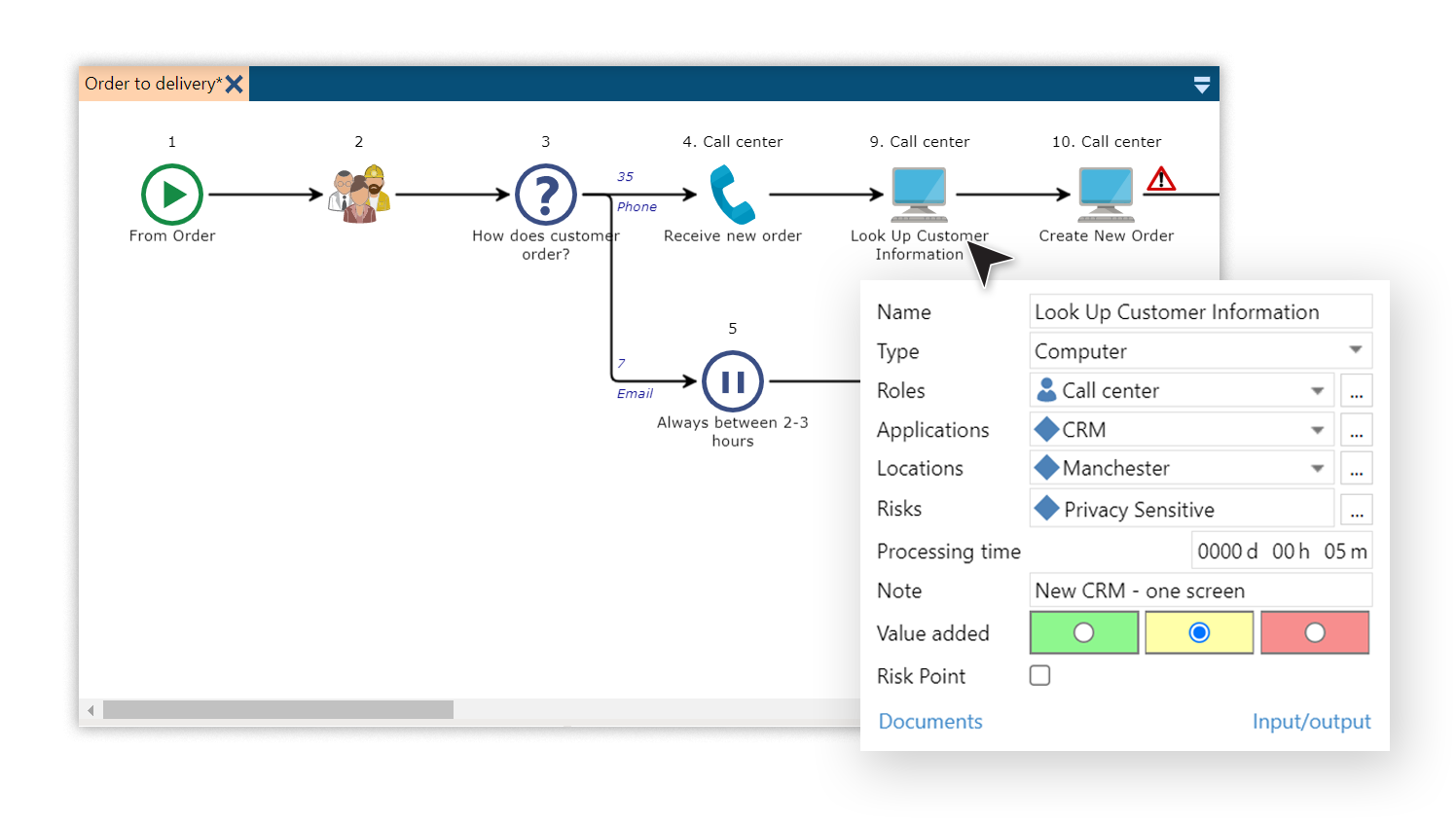The width and height of the screenshot is (1456, 823).
Task: Select the question mark decision icon
Action: click(545, 196)
